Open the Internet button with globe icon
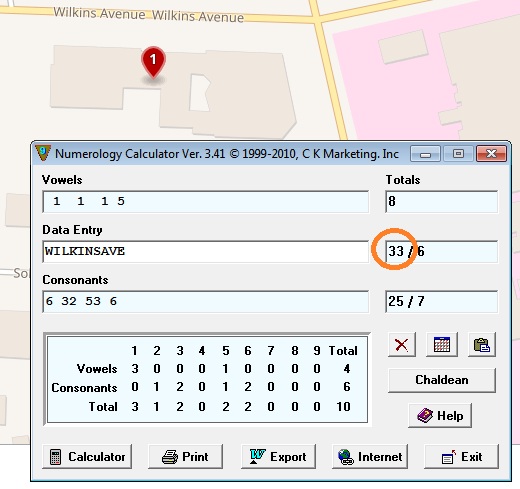The image size is (520, 489). click(370, 457)
